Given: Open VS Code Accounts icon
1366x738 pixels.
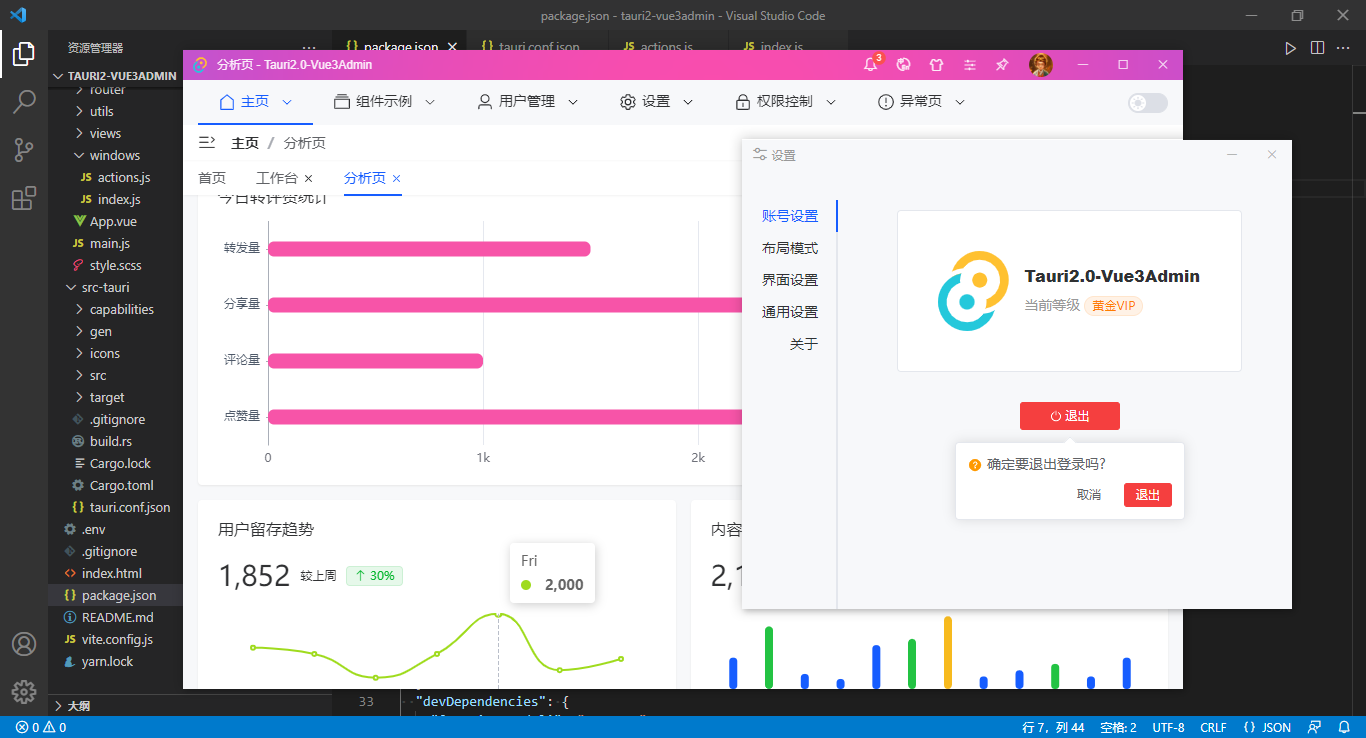Looking at the screenshot, I should (x=24, y=643).
